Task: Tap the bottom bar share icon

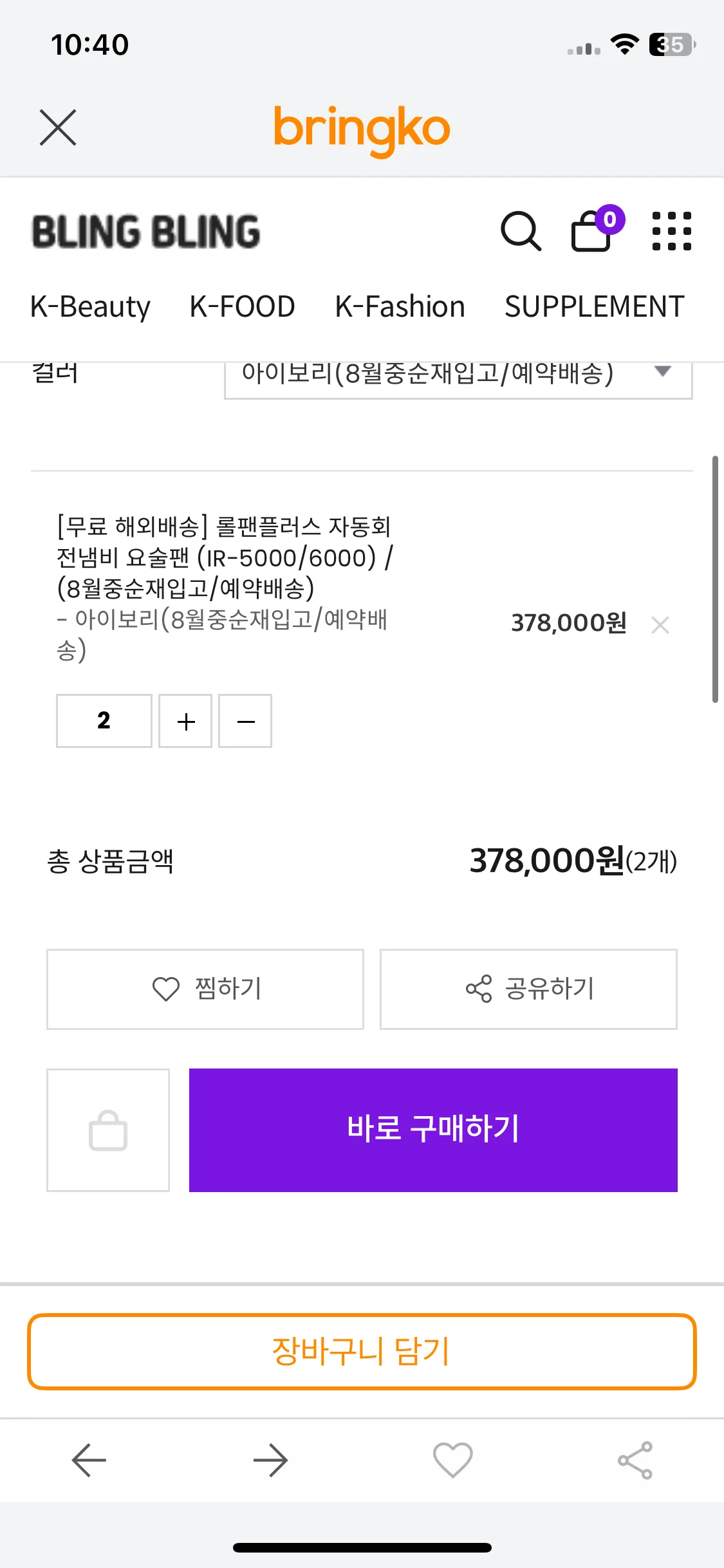Action: (635, 1460)
